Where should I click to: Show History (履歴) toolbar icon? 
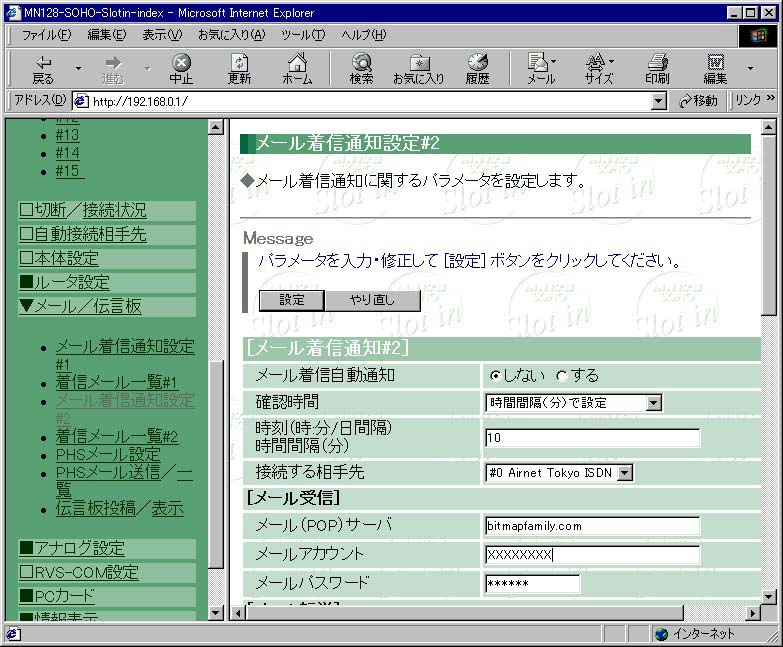[x=477, y=68]
